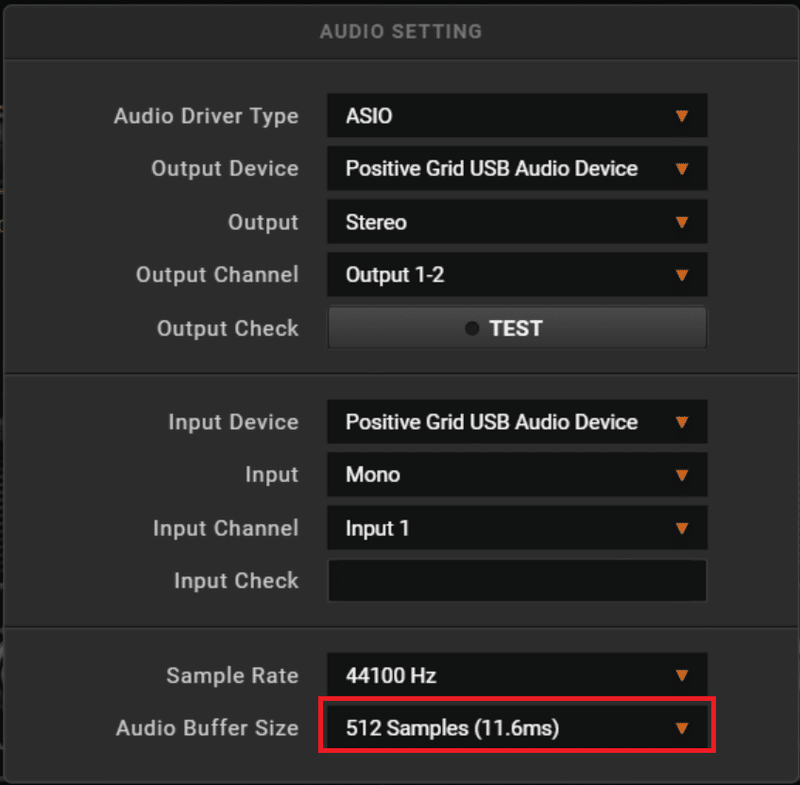Start the output TEST button
Viewport: 800px width, 785px height.
[517, 328]
